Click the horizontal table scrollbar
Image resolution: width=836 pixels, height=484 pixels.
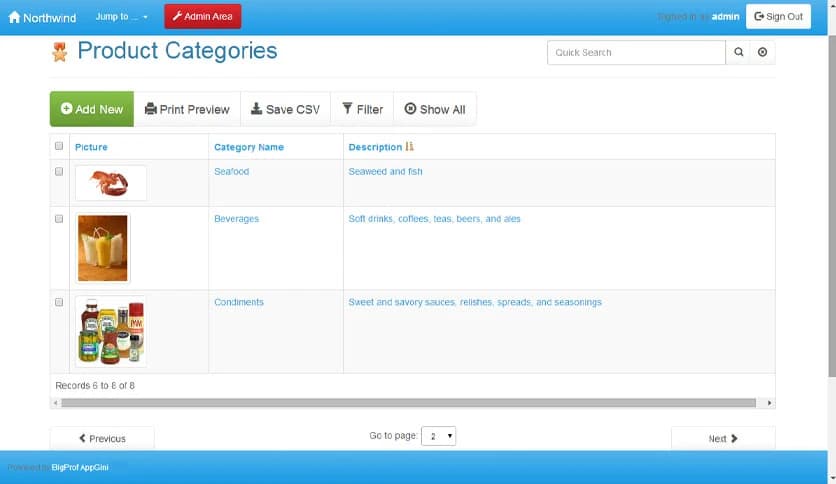pos(408,403)
